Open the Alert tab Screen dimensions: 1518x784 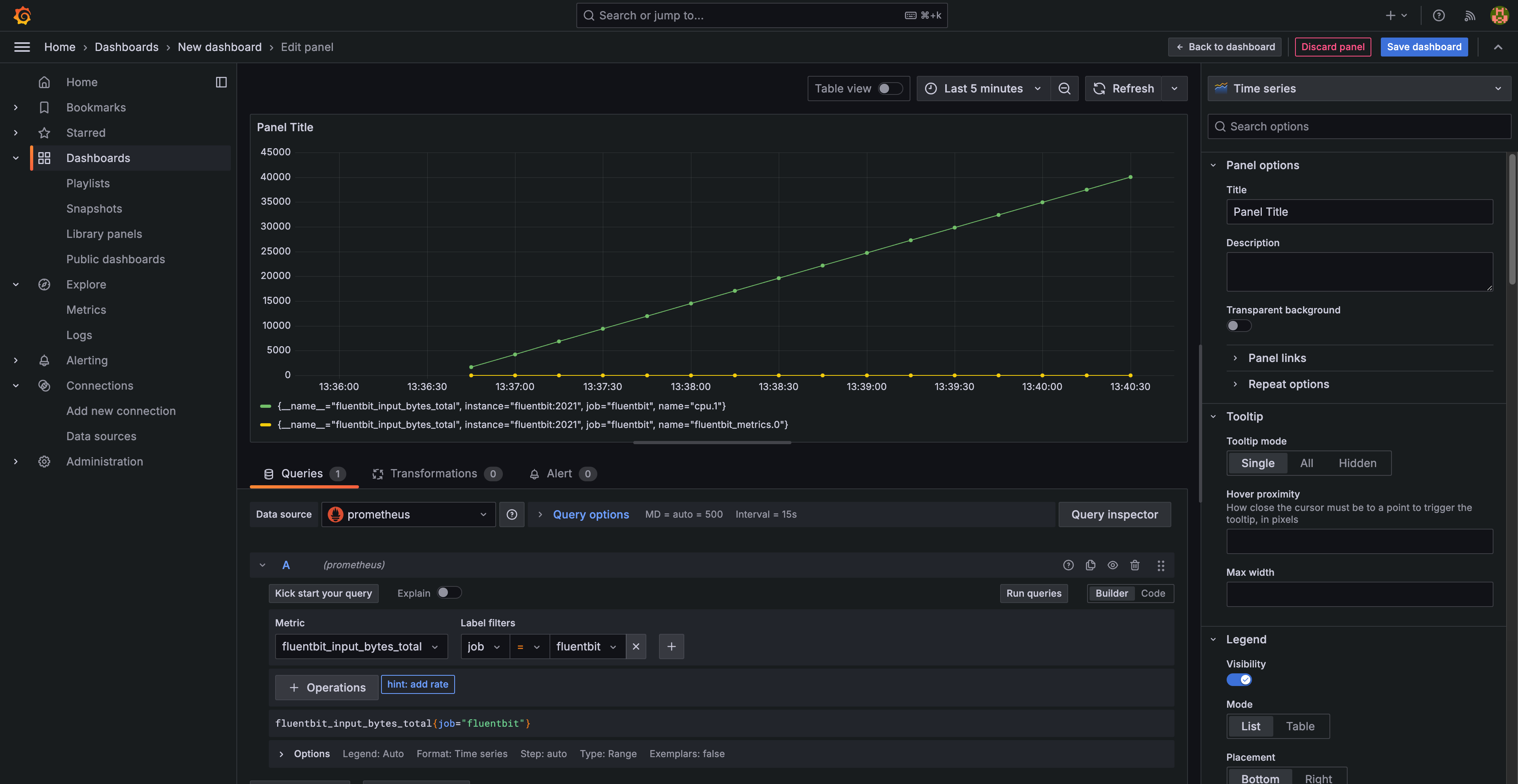pyautogui.click(x=559, y=473)
